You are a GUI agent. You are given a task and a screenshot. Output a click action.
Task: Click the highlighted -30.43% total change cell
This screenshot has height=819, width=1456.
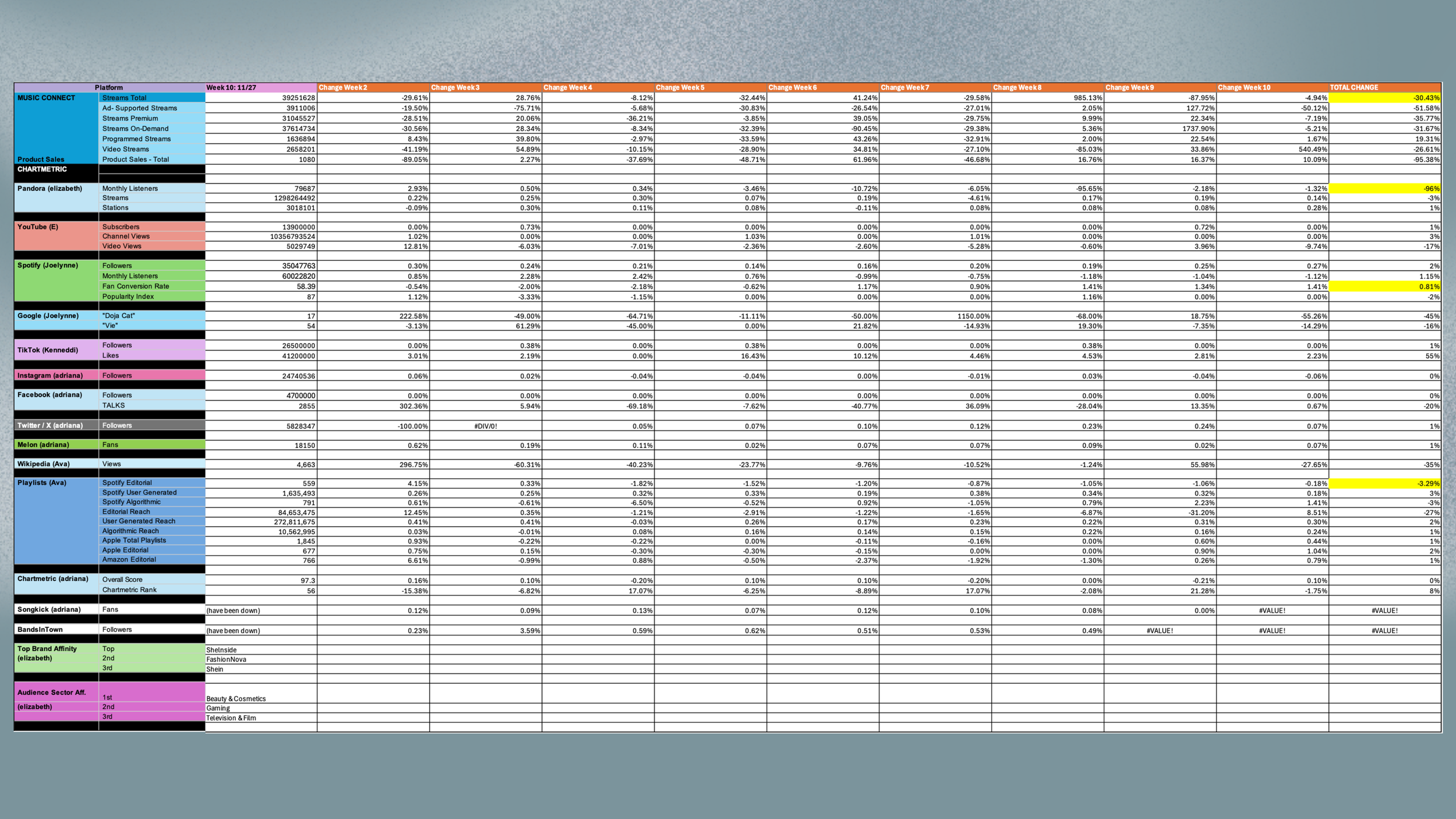coord(1385,98)
